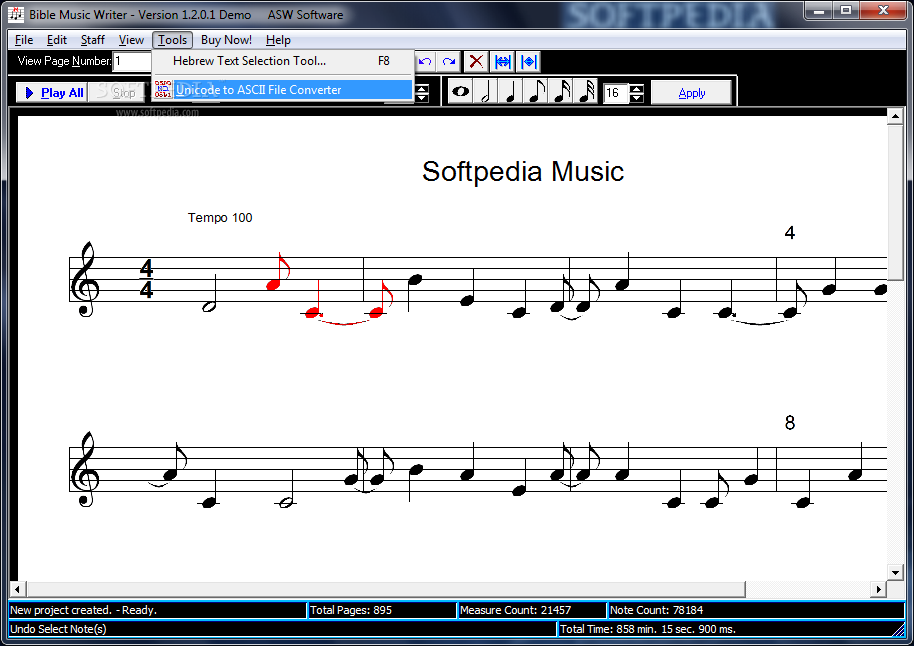Click the red selected eighth note with upward stem

pos(279,272)
